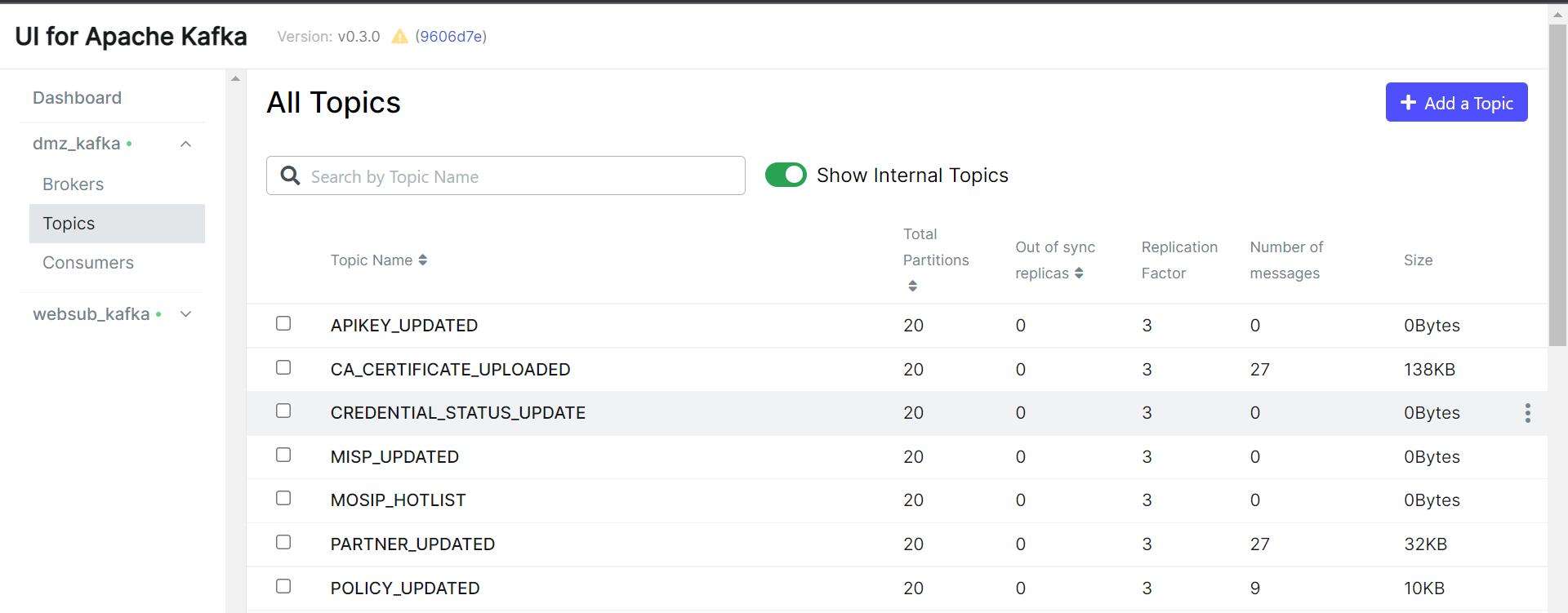Click the 32KB size value
This screenshot has height=613, width=1568.
click(x=1425, y=544)
